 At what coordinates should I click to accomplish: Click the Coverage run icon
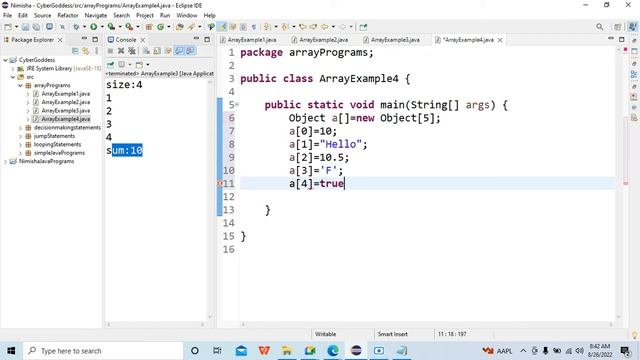[111, 27]
